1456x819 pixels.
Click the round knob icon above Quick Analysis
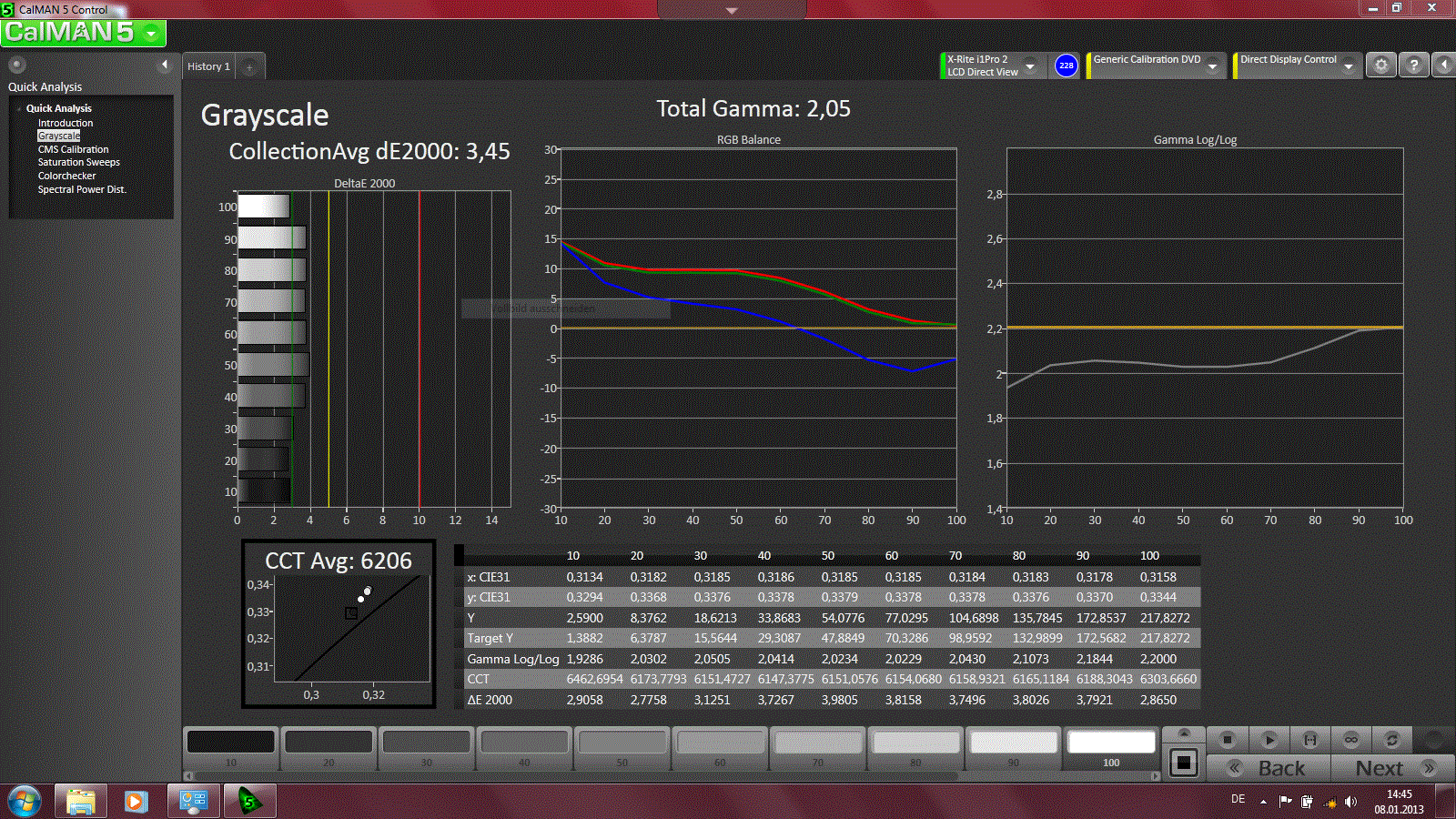16,65
